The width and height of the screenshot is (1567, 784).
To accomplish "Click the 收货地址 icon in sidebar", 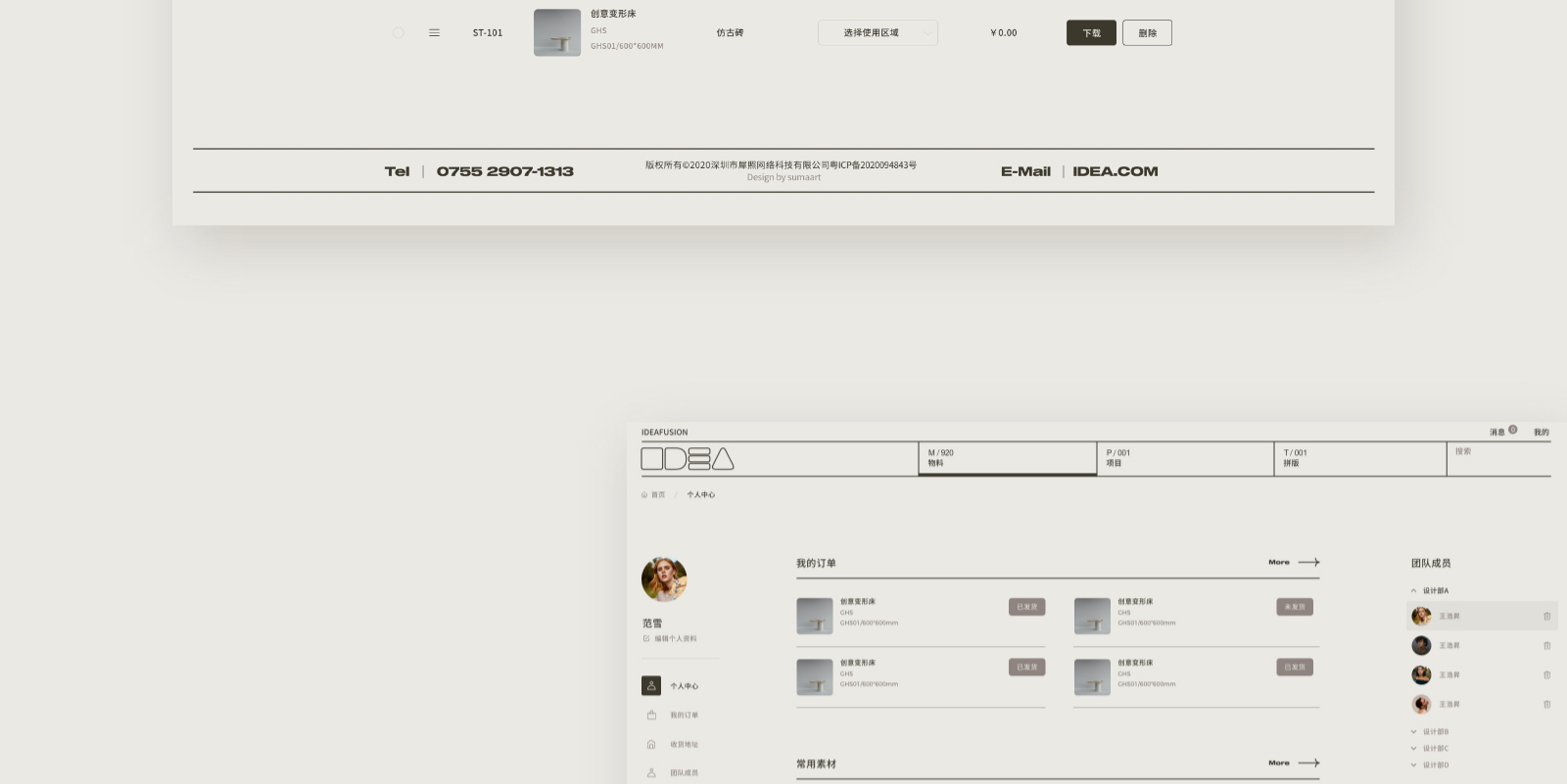I will (651, 745).
